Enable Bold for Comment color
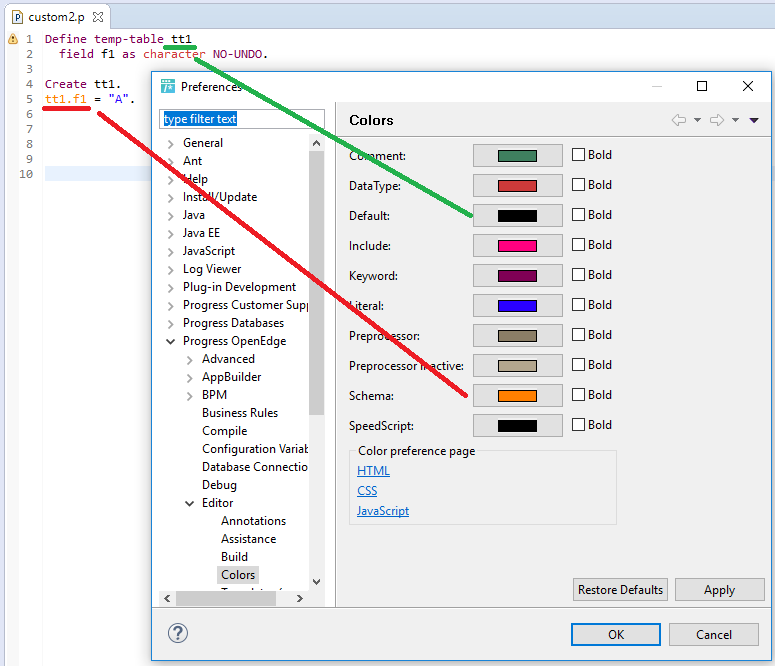The height and width of the screenshot is (666, 775). (578, 155)
